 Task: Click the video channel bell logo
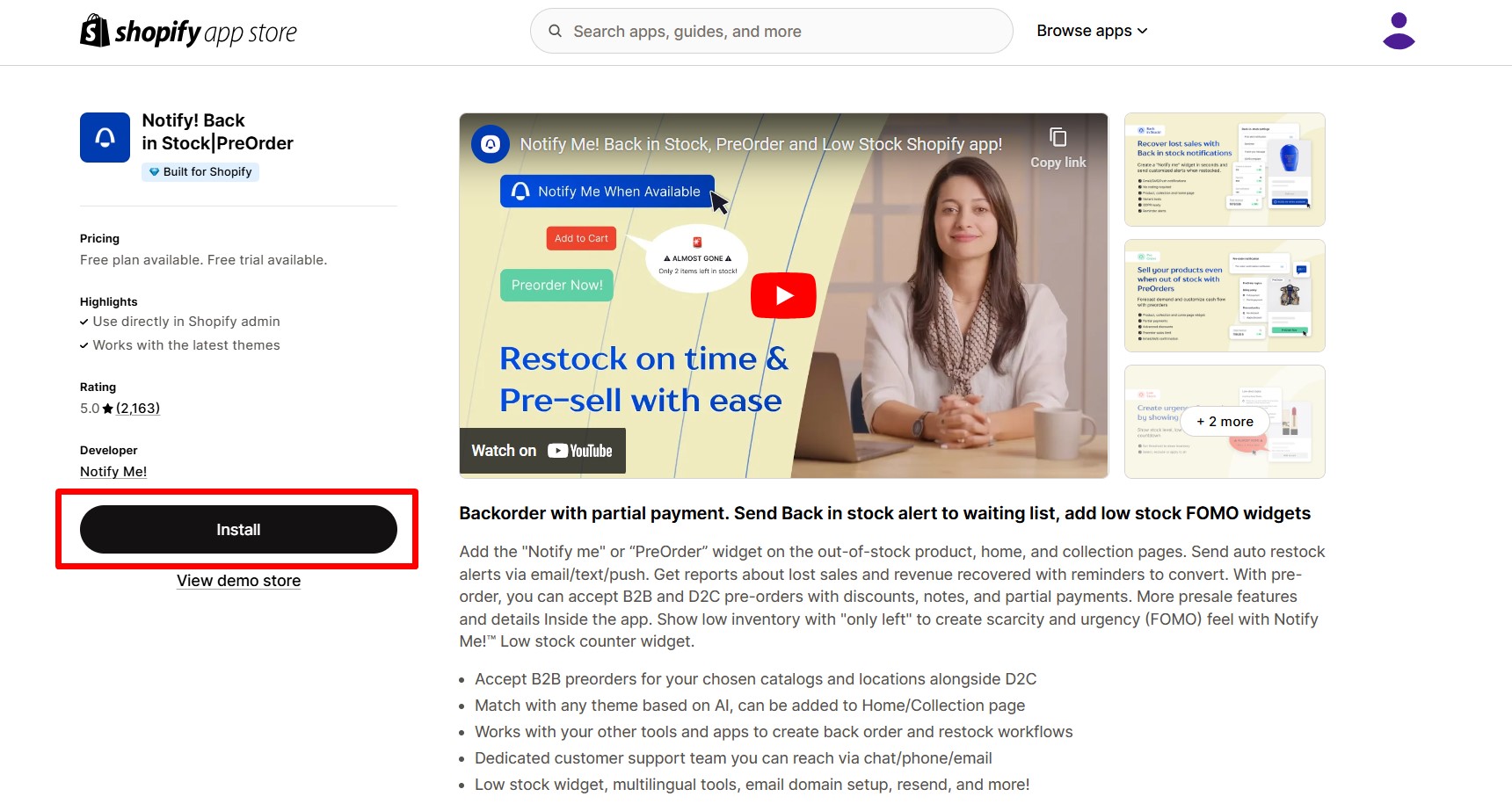point(491,144)
